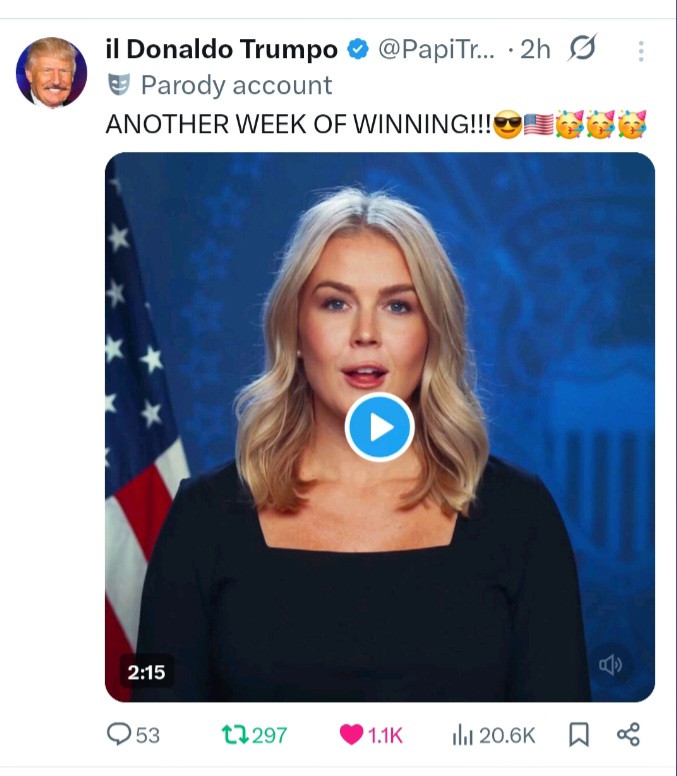
Task: Open the il Donaldo Trumpo profile avatar
Action: pos(51,73)
